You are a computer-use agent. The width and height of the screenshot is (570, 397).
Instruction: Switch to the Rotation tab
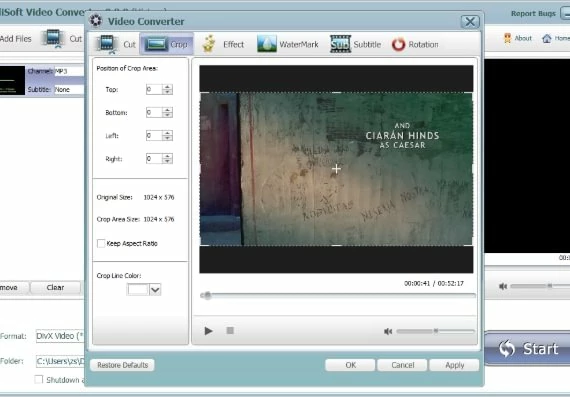[x=415, y=44]
